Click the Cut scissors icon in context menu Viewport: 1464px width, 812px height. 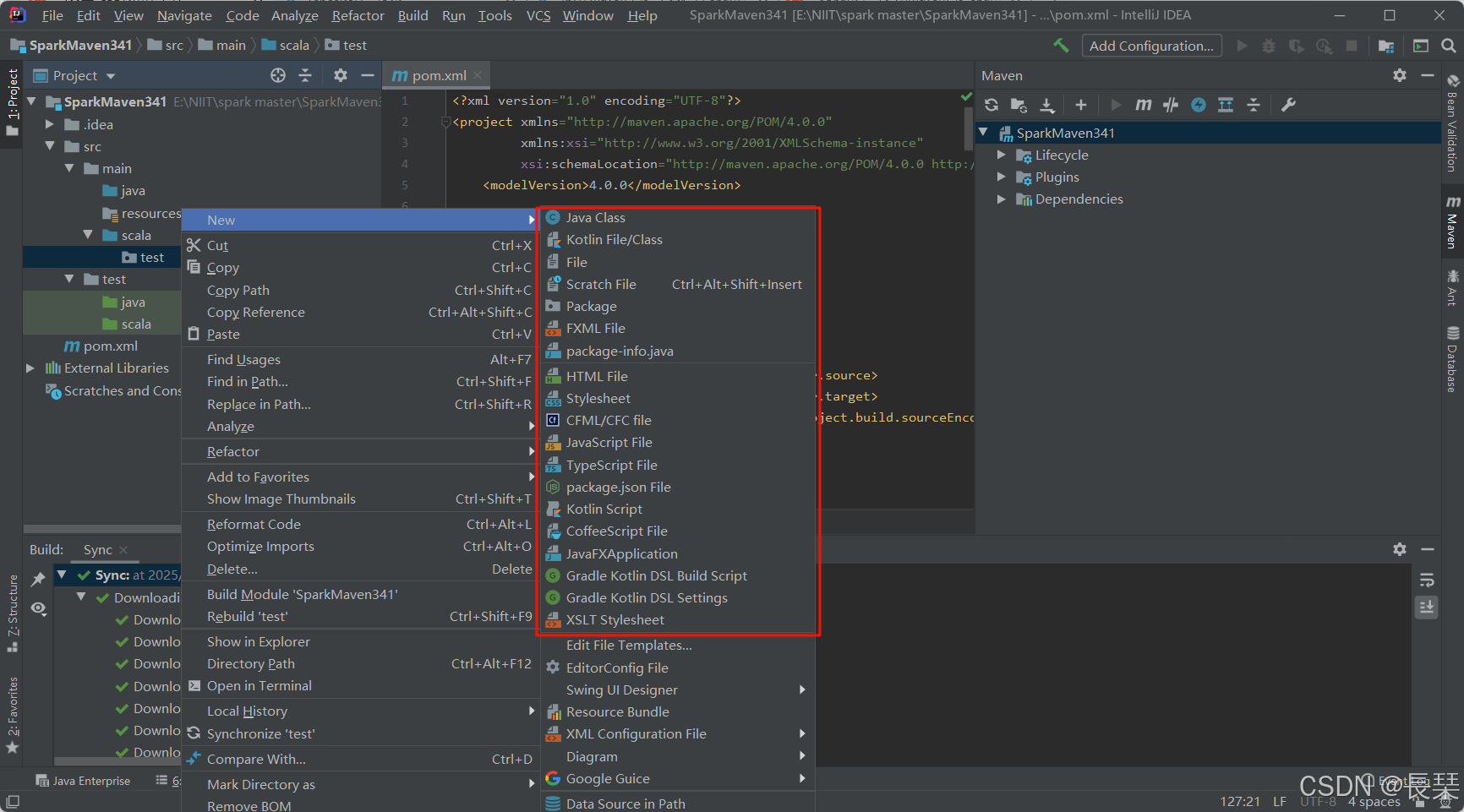(x=194, y=245)
